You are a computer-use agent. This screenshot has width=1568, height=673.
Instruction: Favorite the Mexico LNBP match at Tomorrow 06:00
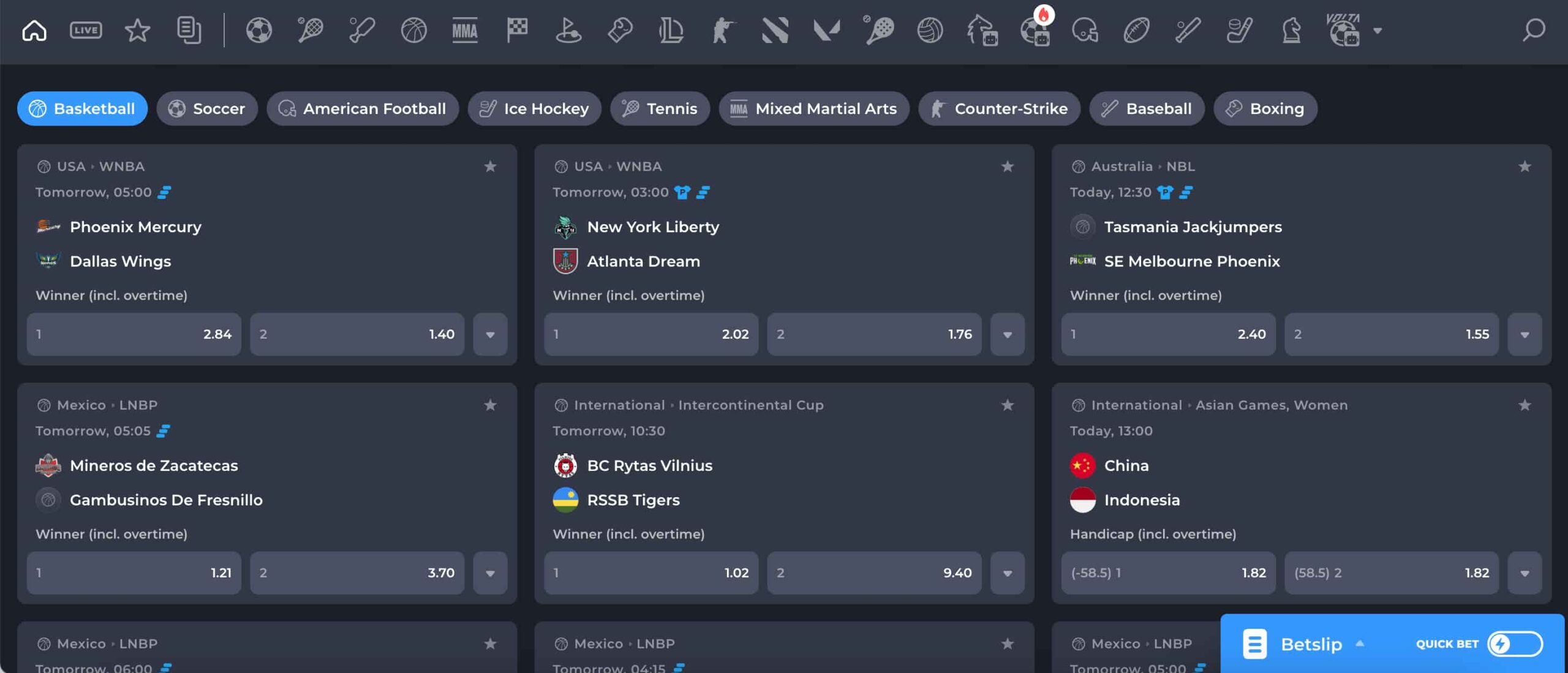pos(490,644)
